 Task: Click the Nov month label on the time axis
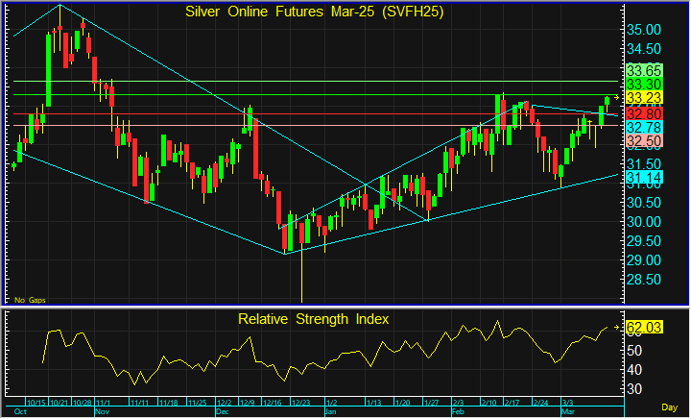click(100, 411)
